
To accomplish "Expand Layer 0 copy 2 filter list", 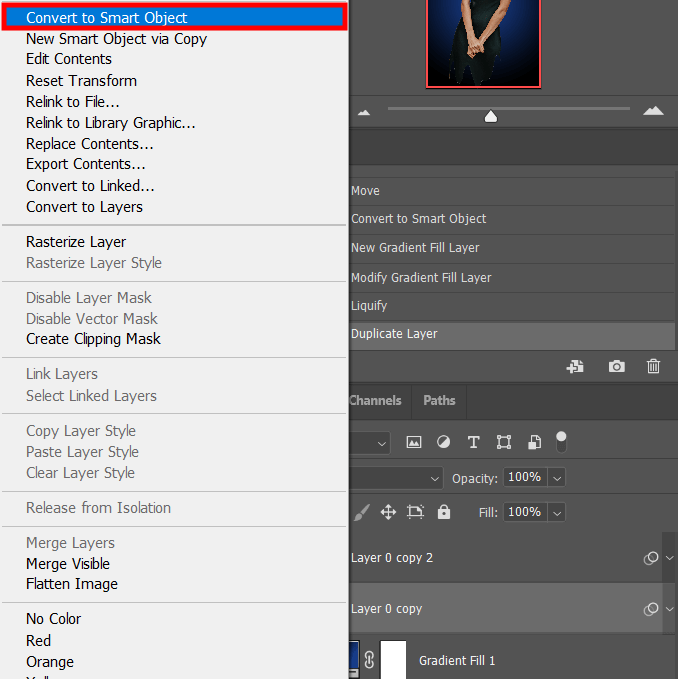I will [670, 558].
